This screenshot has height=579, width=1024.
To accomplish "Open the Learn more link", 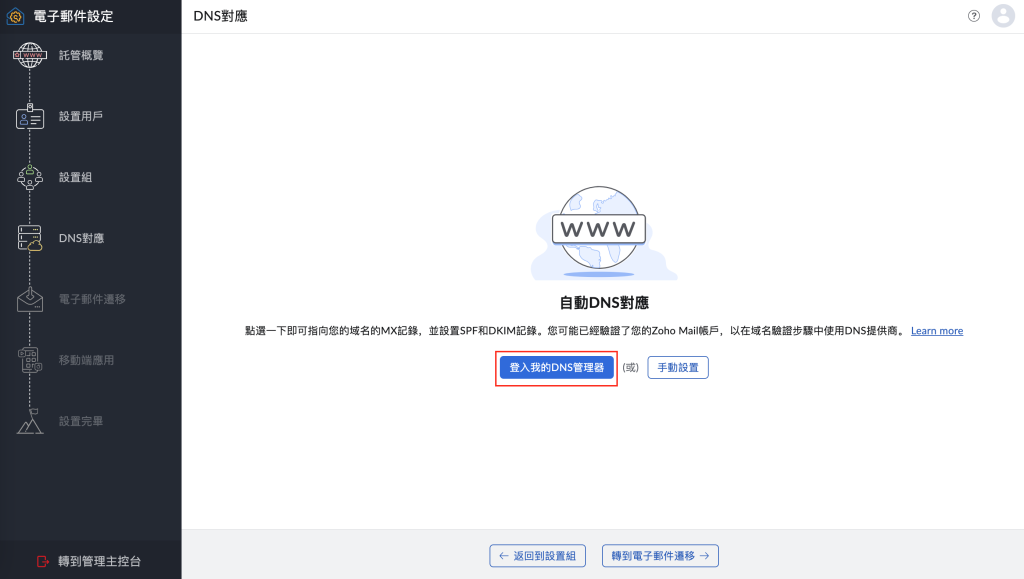I will (x=937, y=331).
